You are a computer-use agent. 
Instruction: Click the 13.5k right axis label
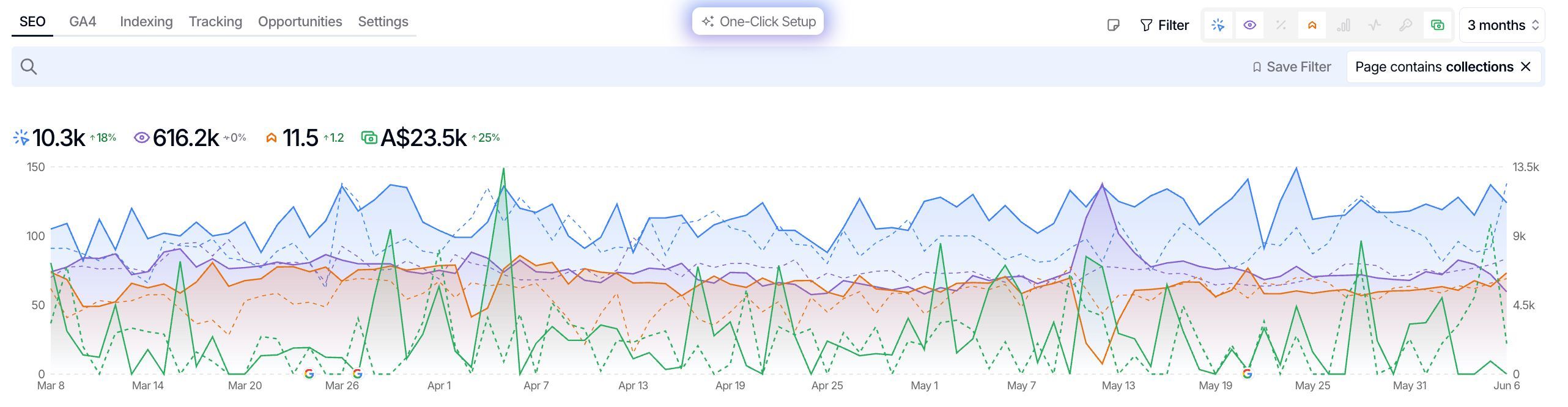point(1526,167)
